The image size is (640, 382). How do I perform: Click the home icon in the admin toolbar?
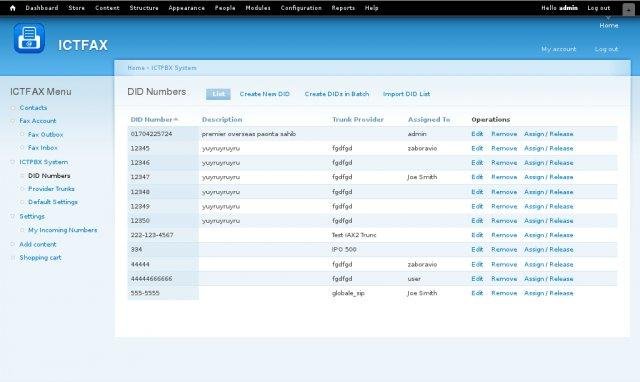[13, 8]
